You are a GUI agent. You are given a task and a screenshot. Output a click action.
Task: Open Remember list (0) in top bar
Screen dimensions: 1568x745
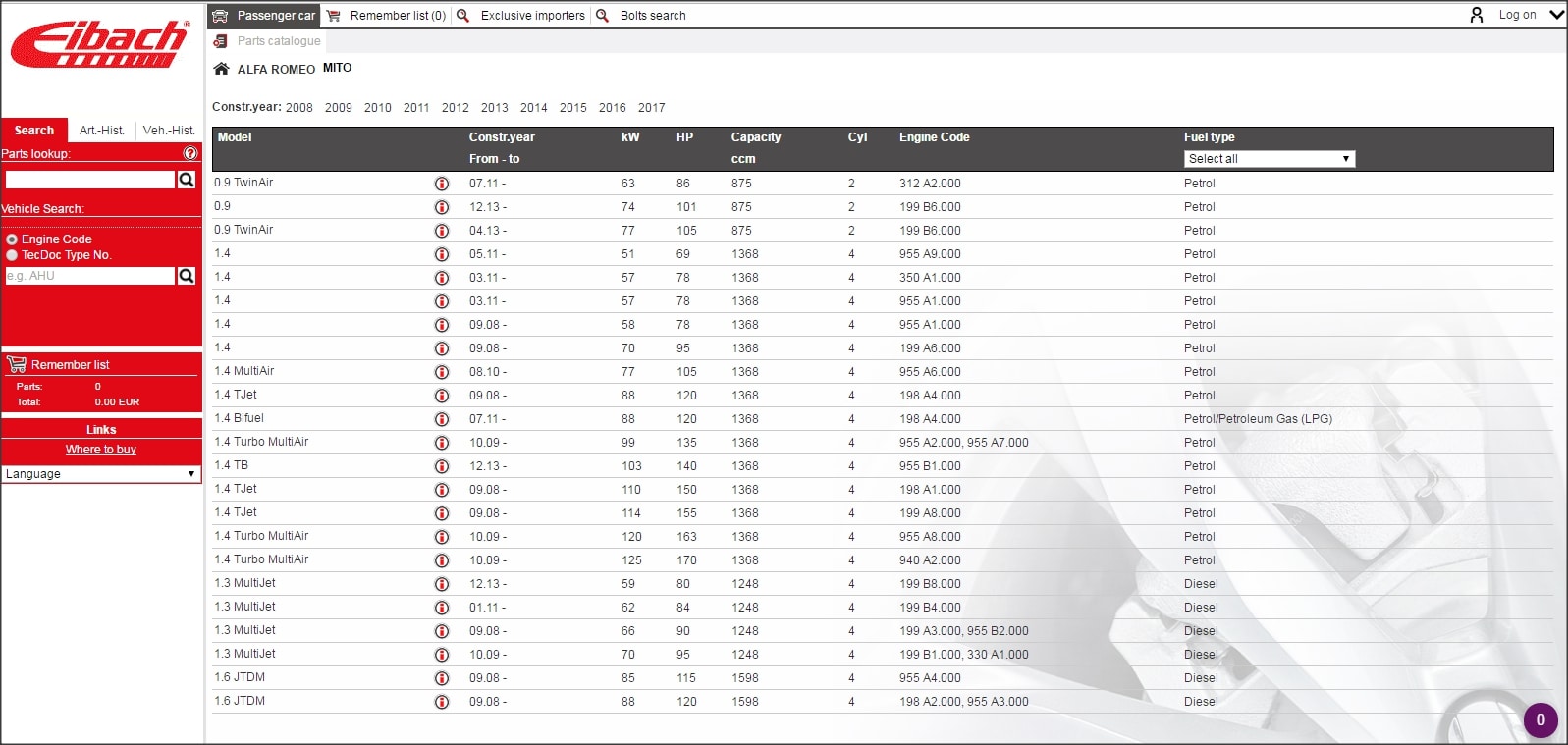pyautogui.click(x=387, y=16)
